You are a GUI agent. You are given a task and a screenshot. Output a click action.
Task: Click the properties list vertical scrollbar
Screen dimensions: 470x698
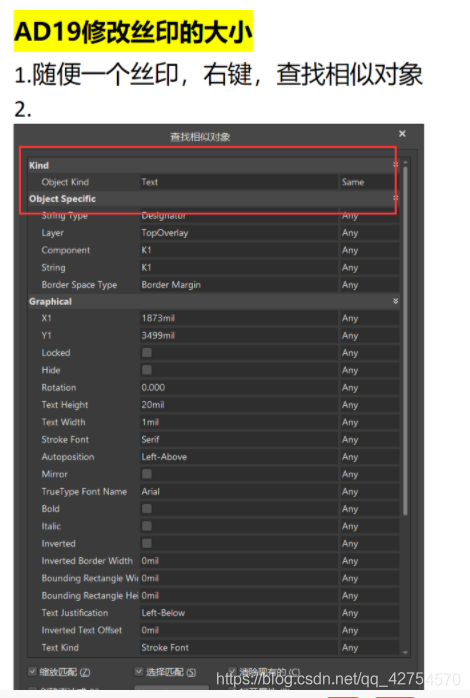click(405, 341)
